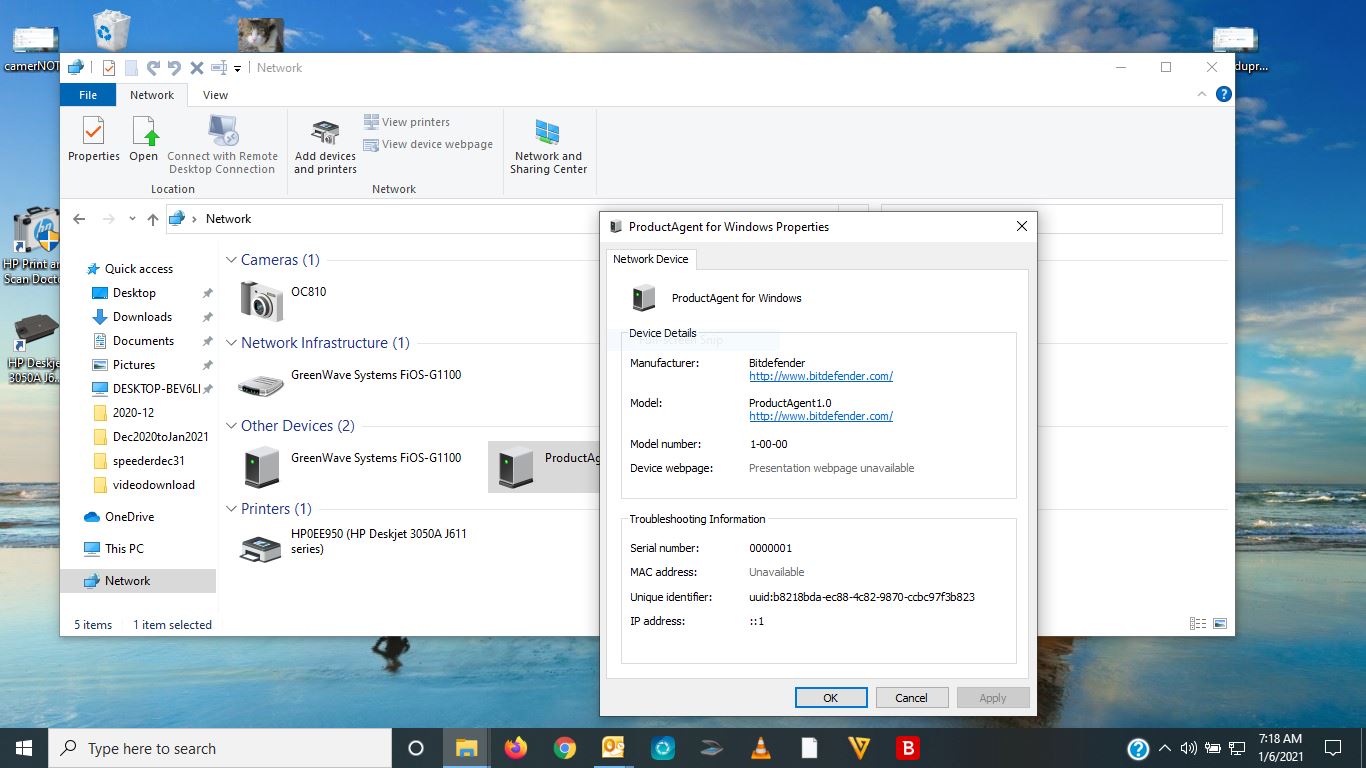Open Explorer Help question mark icon

tap(1223, 94)
